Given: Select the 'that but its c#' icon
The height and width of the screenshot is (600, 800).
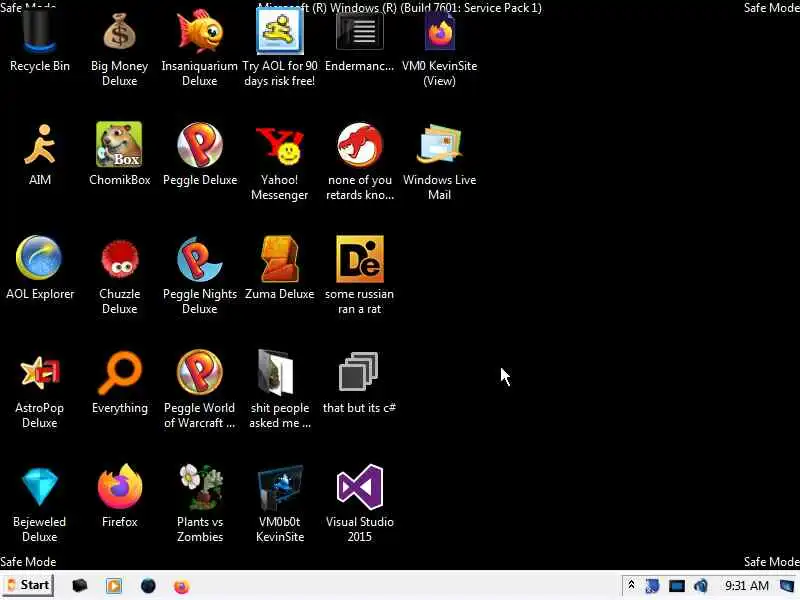Looking at the screenshot, I should pyautogui.click(x=359, y=371).
